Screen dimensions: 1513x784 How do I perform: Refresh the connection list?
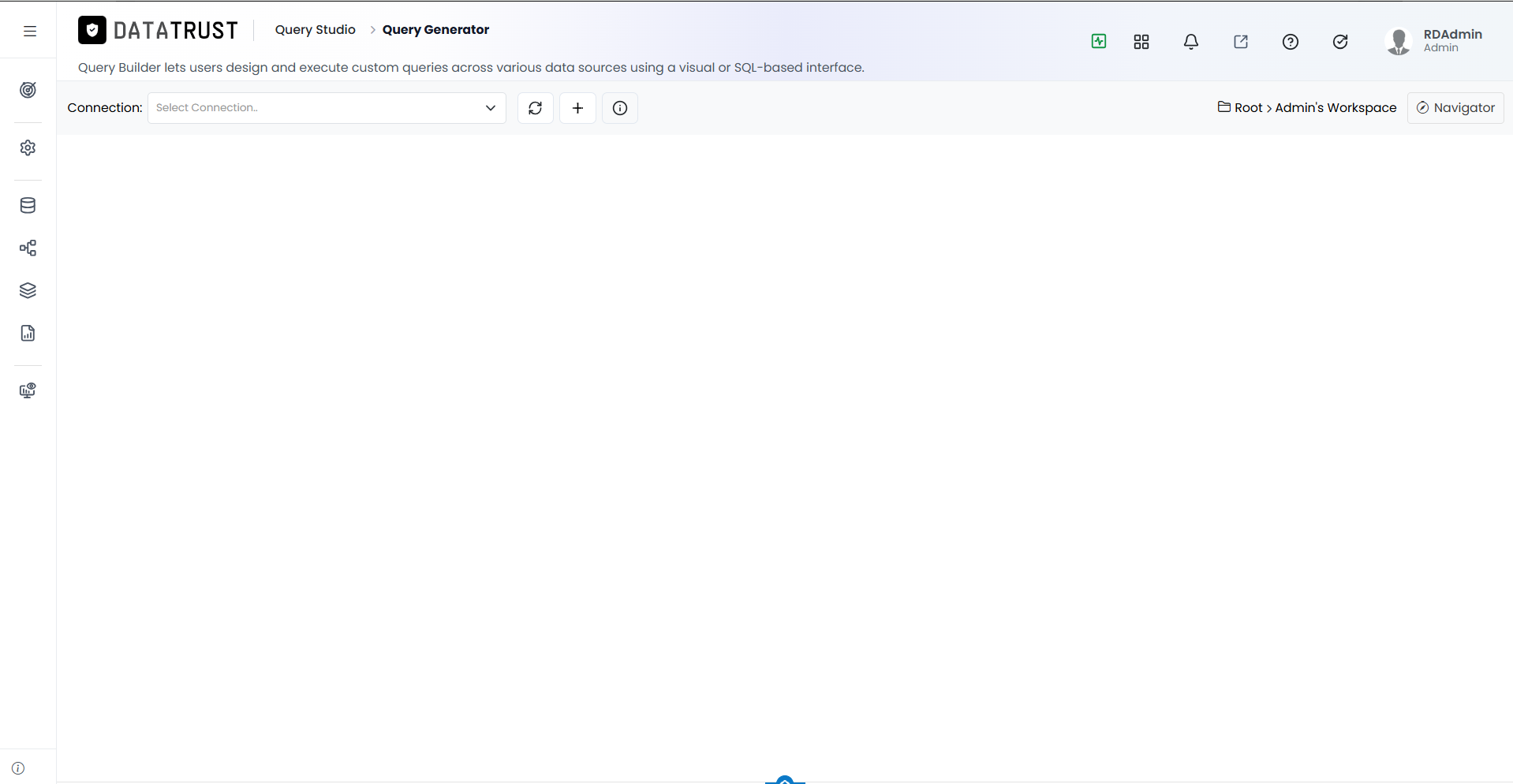[536, 108]
